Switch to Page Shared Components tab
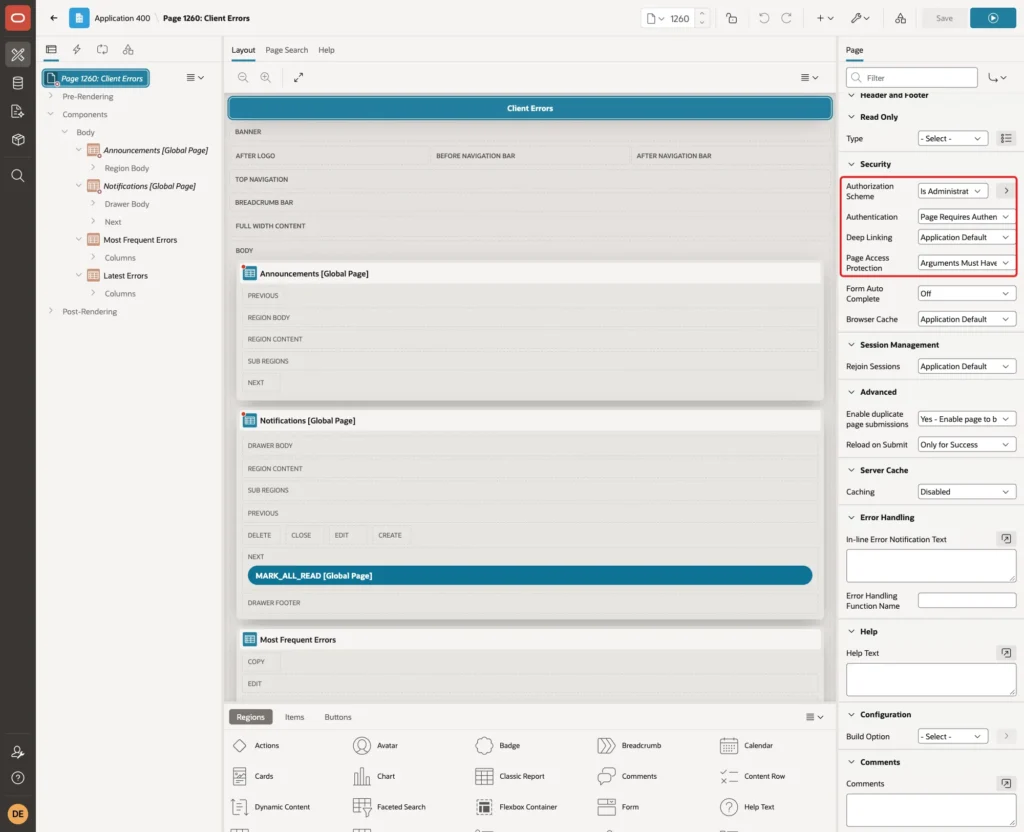 pyautogui.click(x=128, y=50)
